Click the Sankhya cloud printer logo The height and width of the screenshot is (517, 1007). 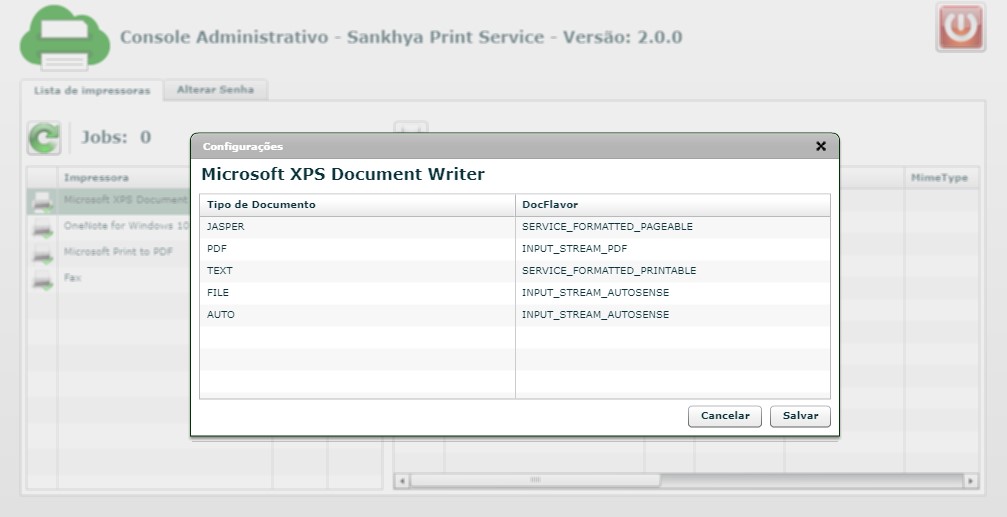65,37
